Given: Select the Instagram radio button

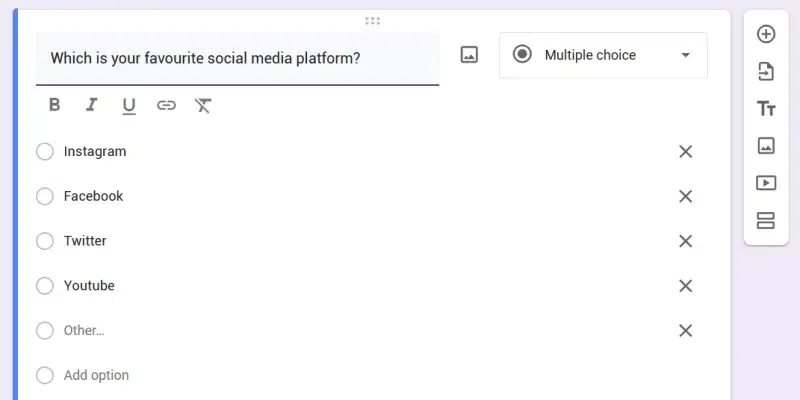Looking at the screenshot, I should click(x=45, y=152).
